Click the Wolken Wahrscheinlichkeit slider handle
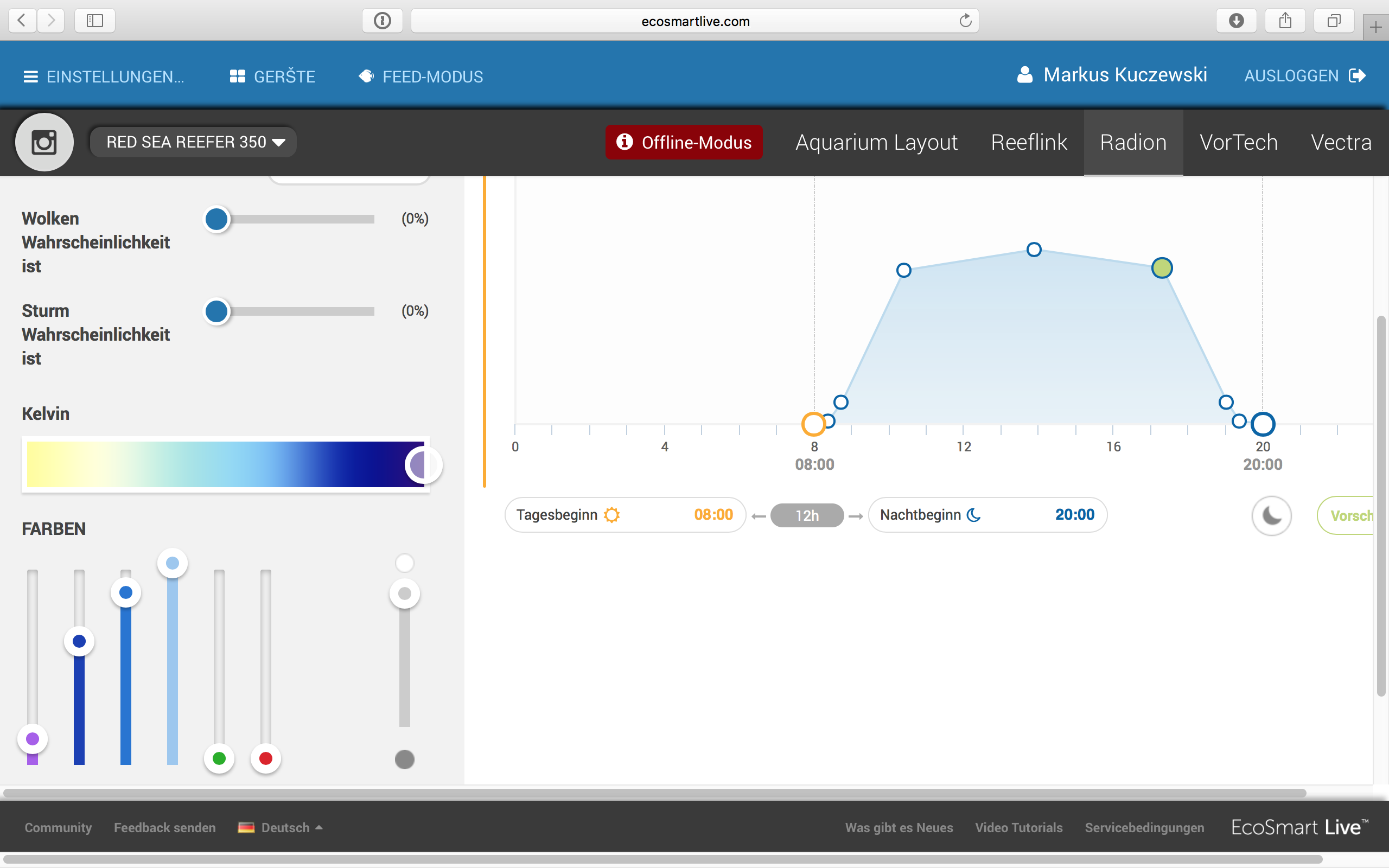The image size is (1389, 868). coord(216,219)
